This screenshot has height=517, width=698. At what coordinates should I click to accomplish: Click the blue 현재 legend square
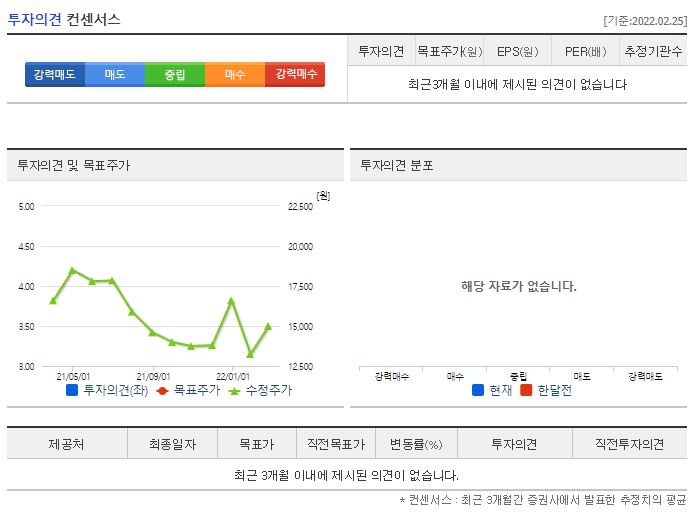pos(478,390)
